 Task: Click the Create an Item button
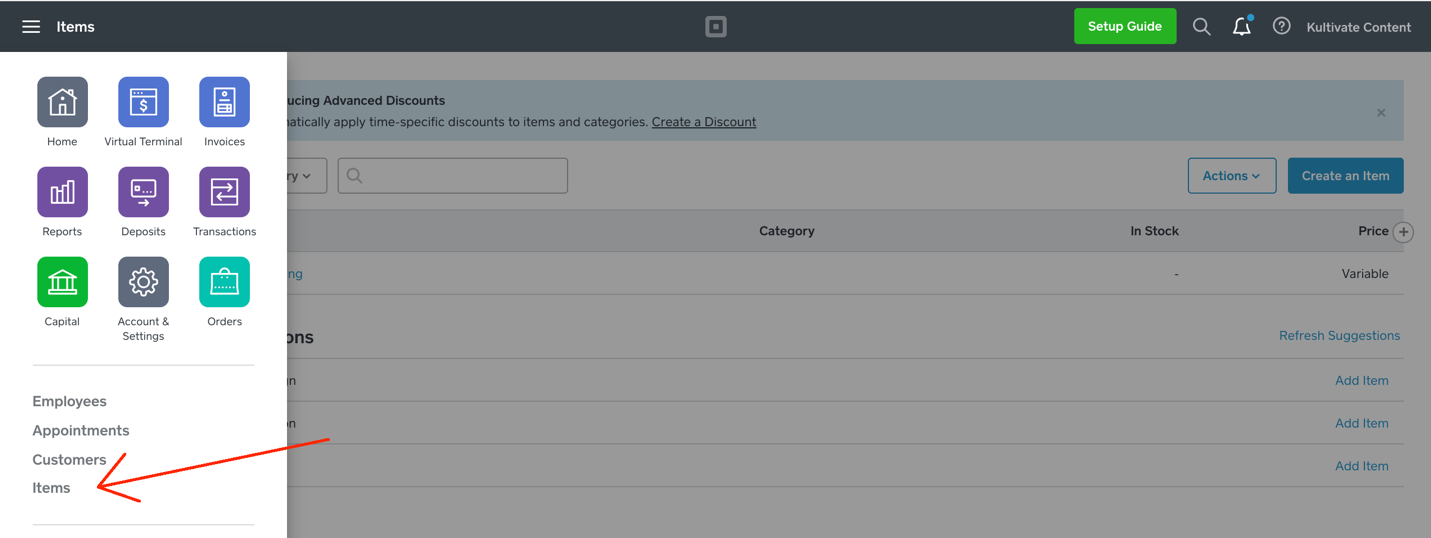(x=1345, y=175)
